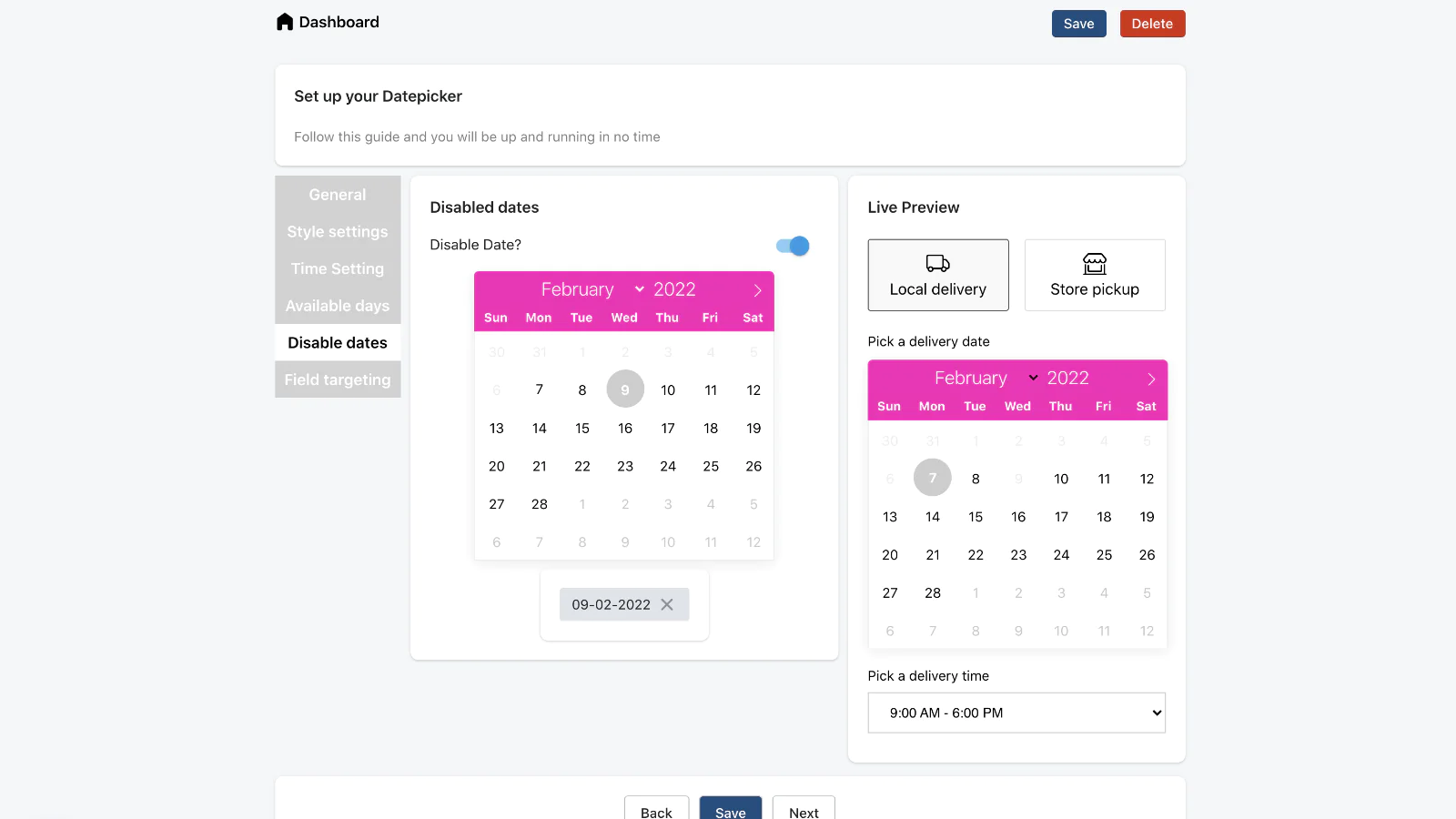Click the Next button at the bottom
Viewport: 1456px width, 819px height.
(x=803, y=811)
